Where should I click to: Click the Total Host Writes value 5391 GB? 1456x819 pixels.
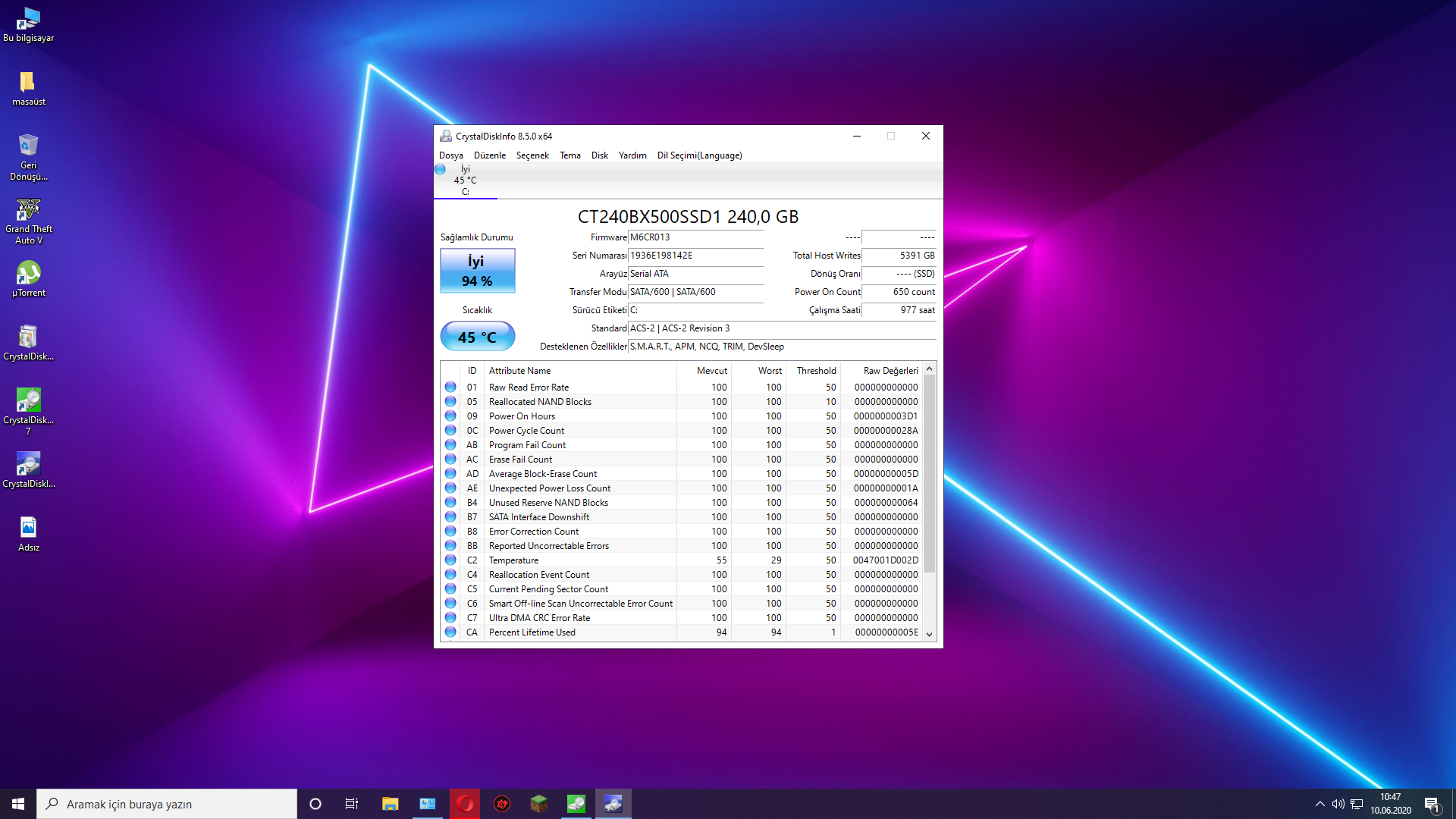point(899,256)
